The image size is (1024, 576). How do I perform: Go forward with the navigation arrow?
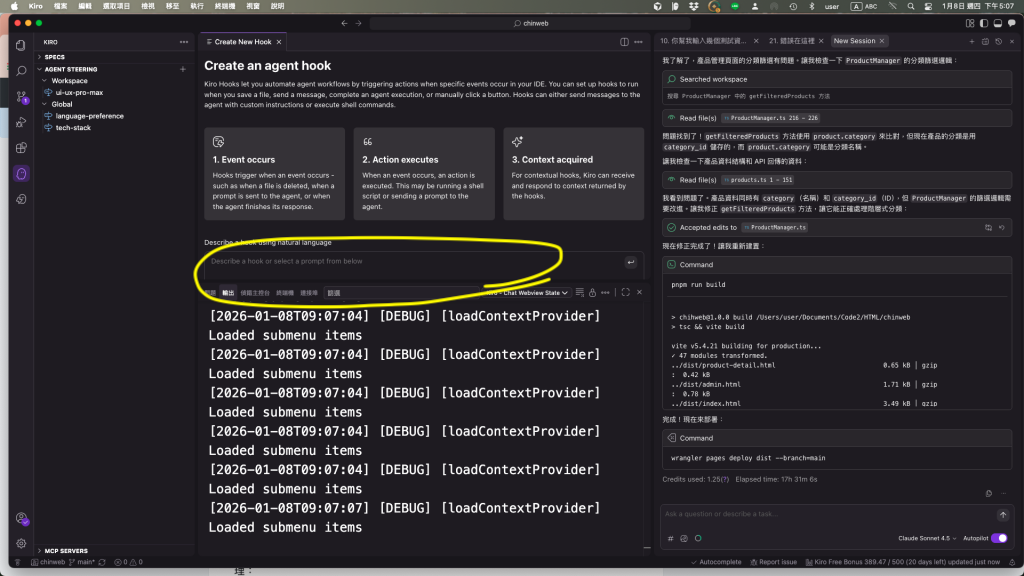point(358,23)
